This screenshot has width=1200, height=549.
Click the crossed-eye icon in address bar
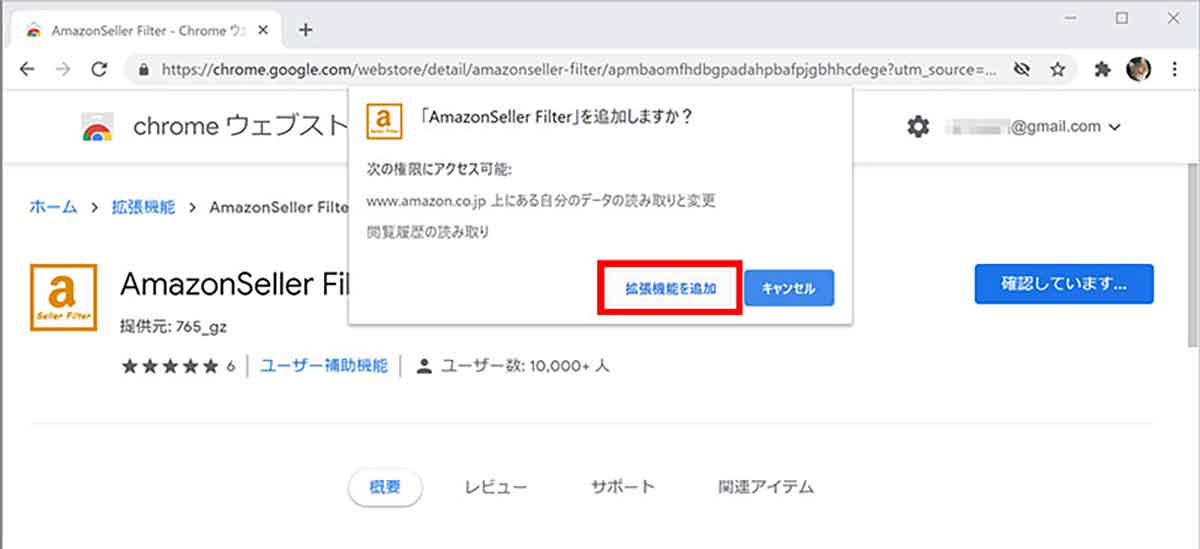1021,70
